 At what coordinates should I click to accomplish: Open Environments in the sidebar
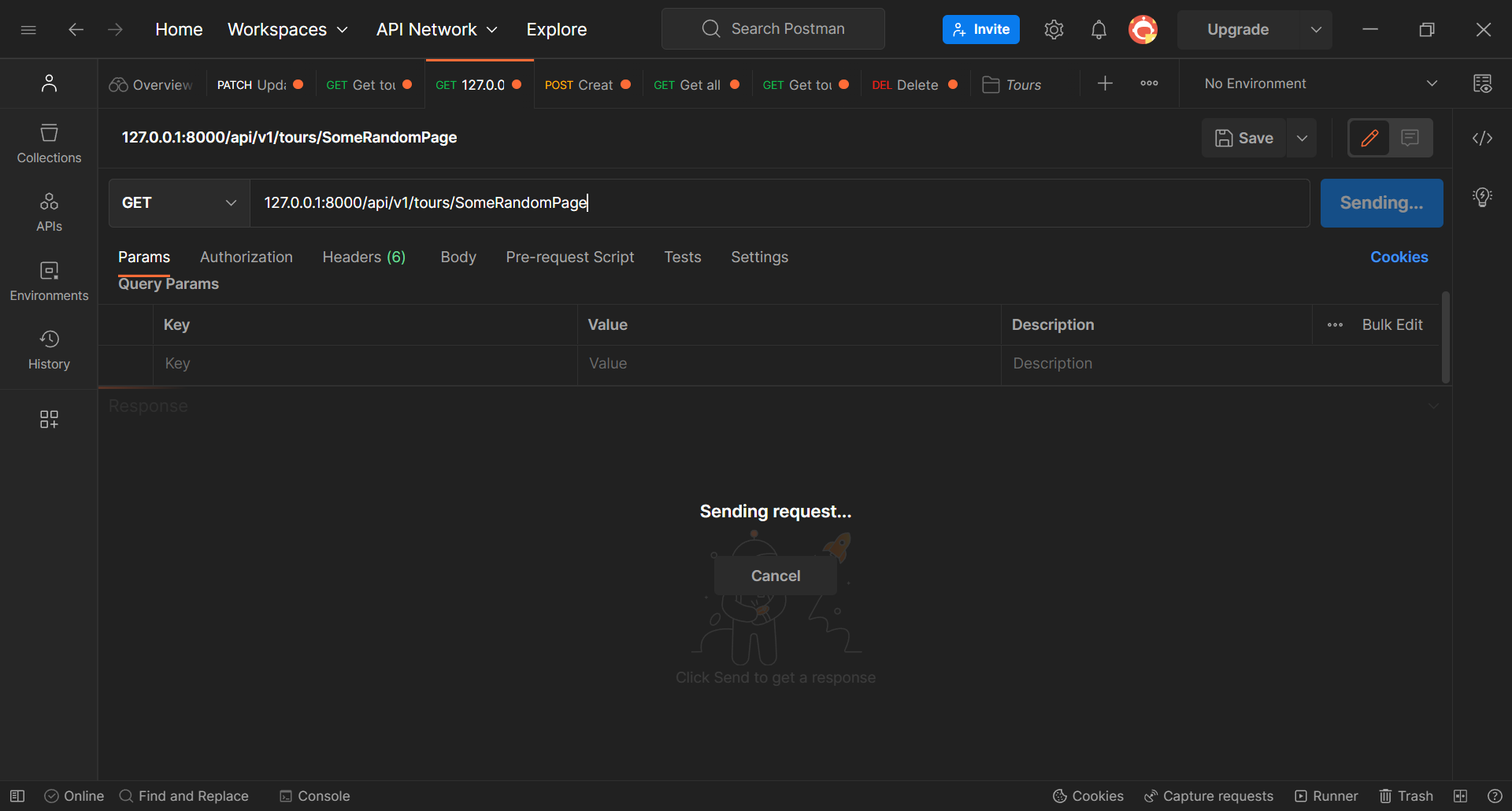pos(49,281)
